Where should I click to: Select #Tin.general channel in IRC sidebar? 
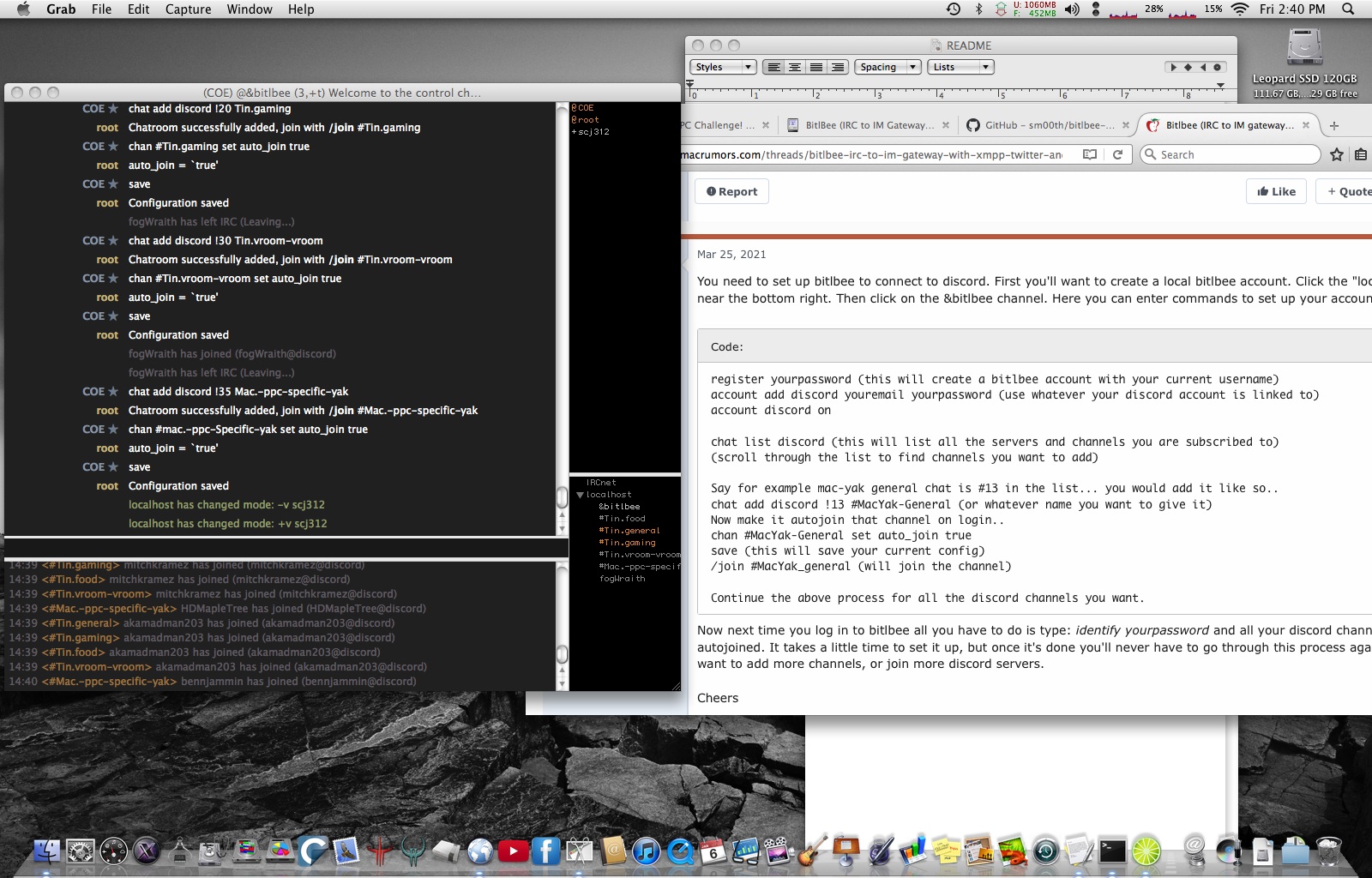[629, 531]
